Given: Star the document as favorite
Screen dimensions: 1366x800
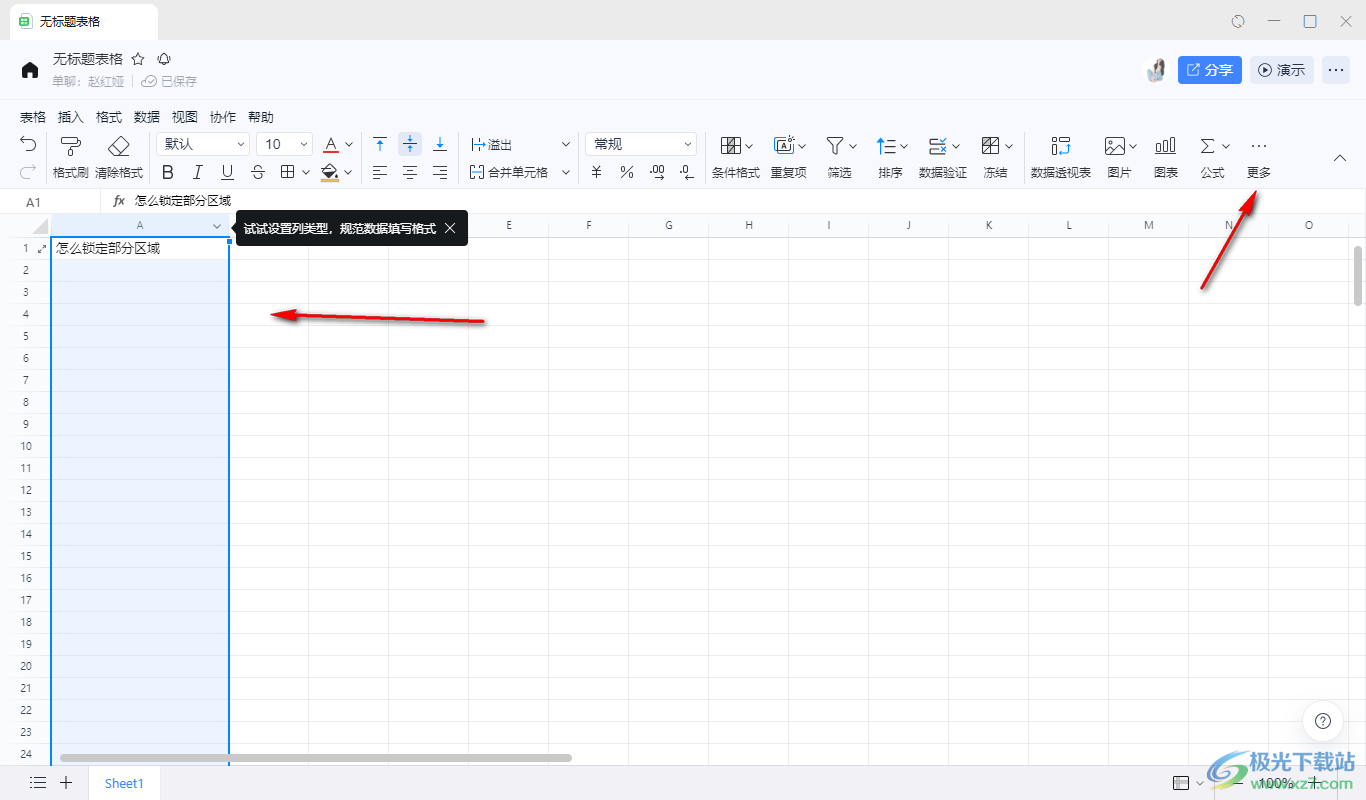Looking at the screenshot, I should pos(138,59).
